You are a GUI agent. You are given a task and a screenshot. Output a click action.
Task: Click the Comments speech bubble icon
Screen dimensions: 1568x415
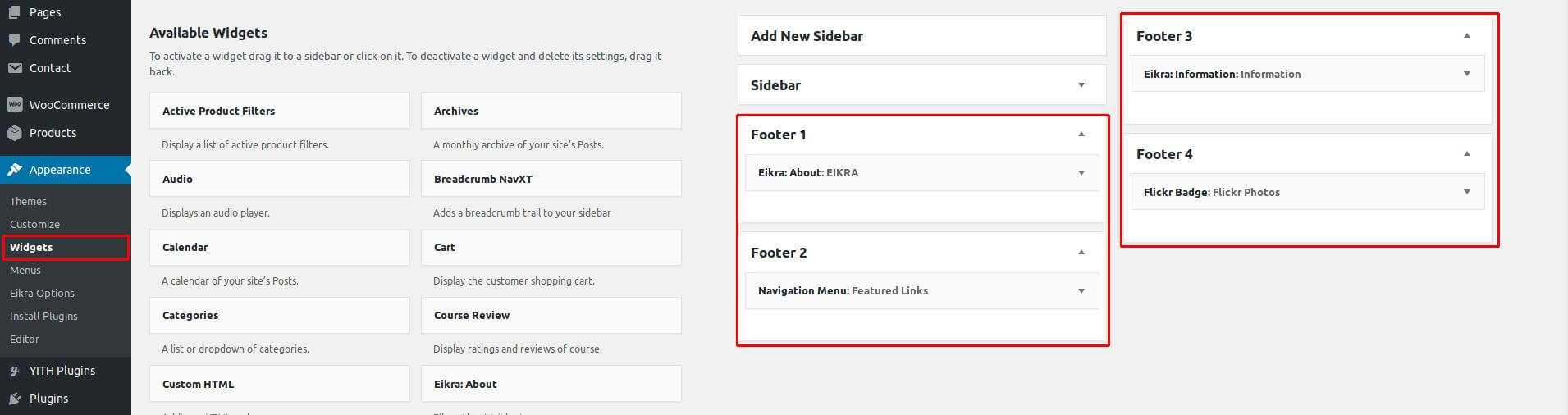point(14,39)
